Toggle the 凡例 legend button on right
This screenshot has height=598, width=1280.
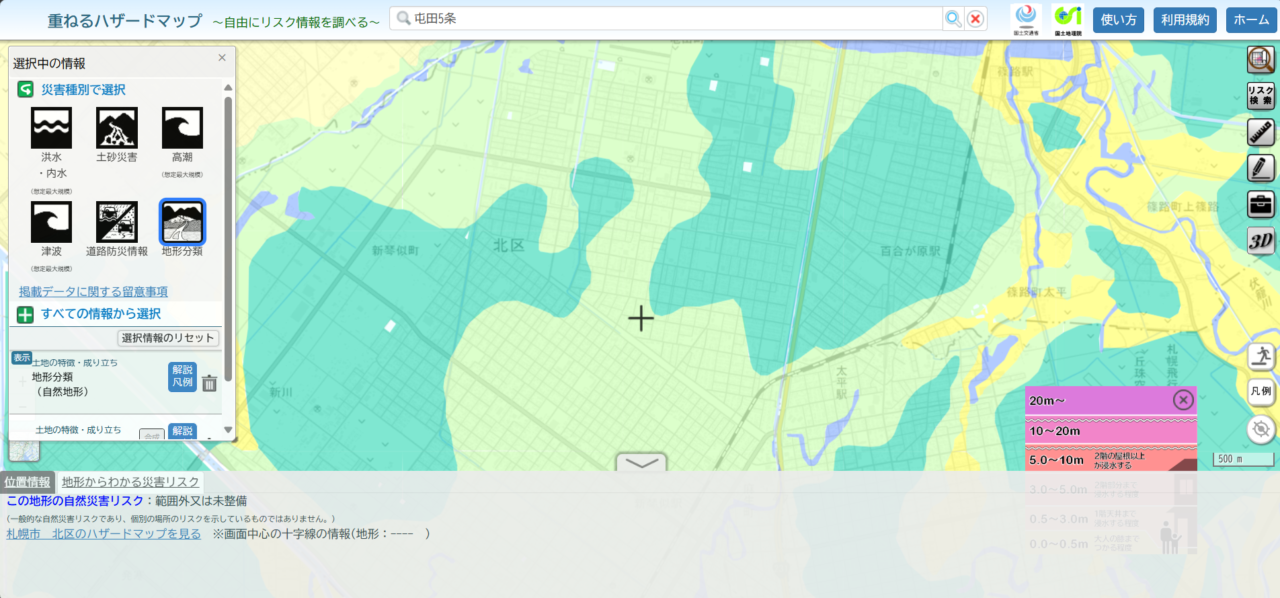[1261, 392]
